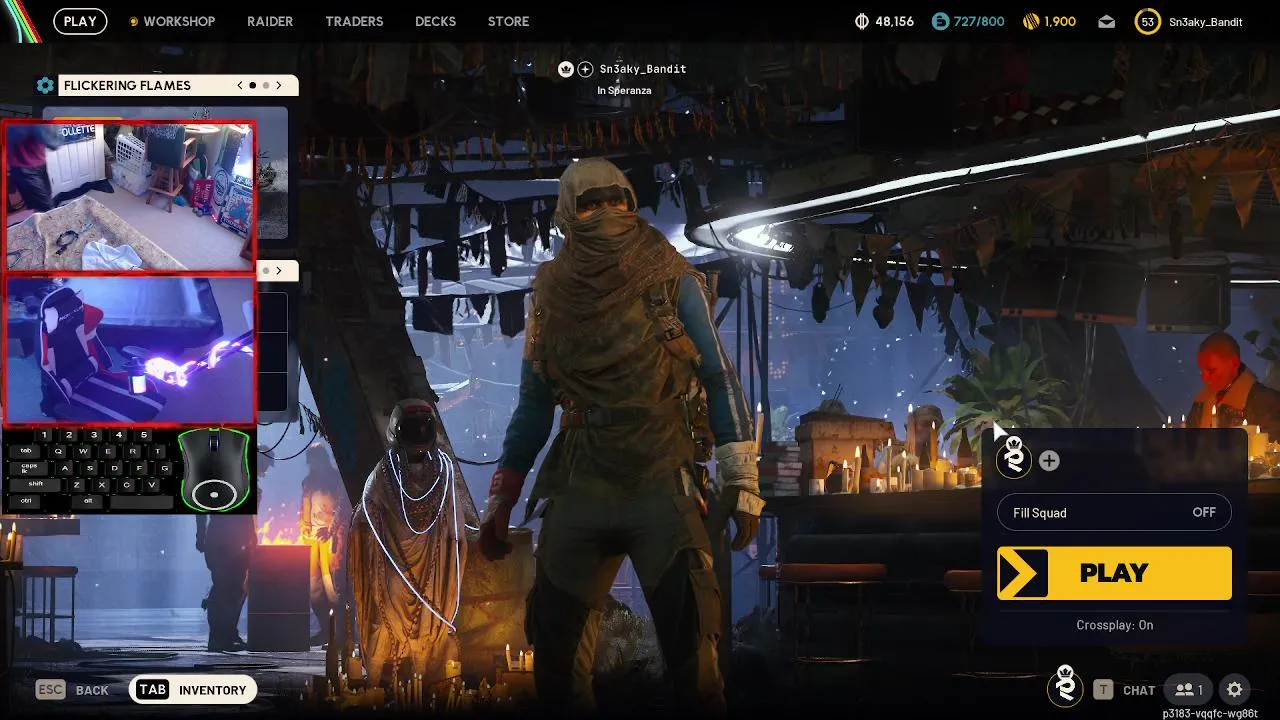Click the crown leader icon above the character

tap(566, 69)
